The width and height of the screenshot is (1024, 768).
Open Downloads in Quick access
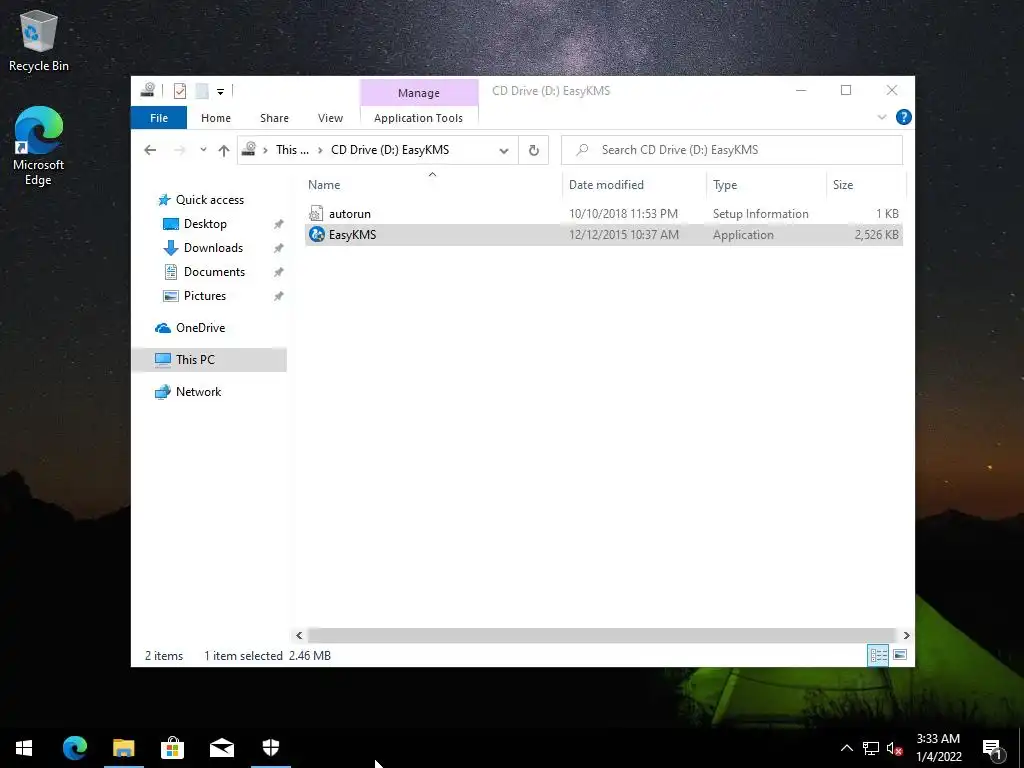pyautogui.click(x=213, y=248)
